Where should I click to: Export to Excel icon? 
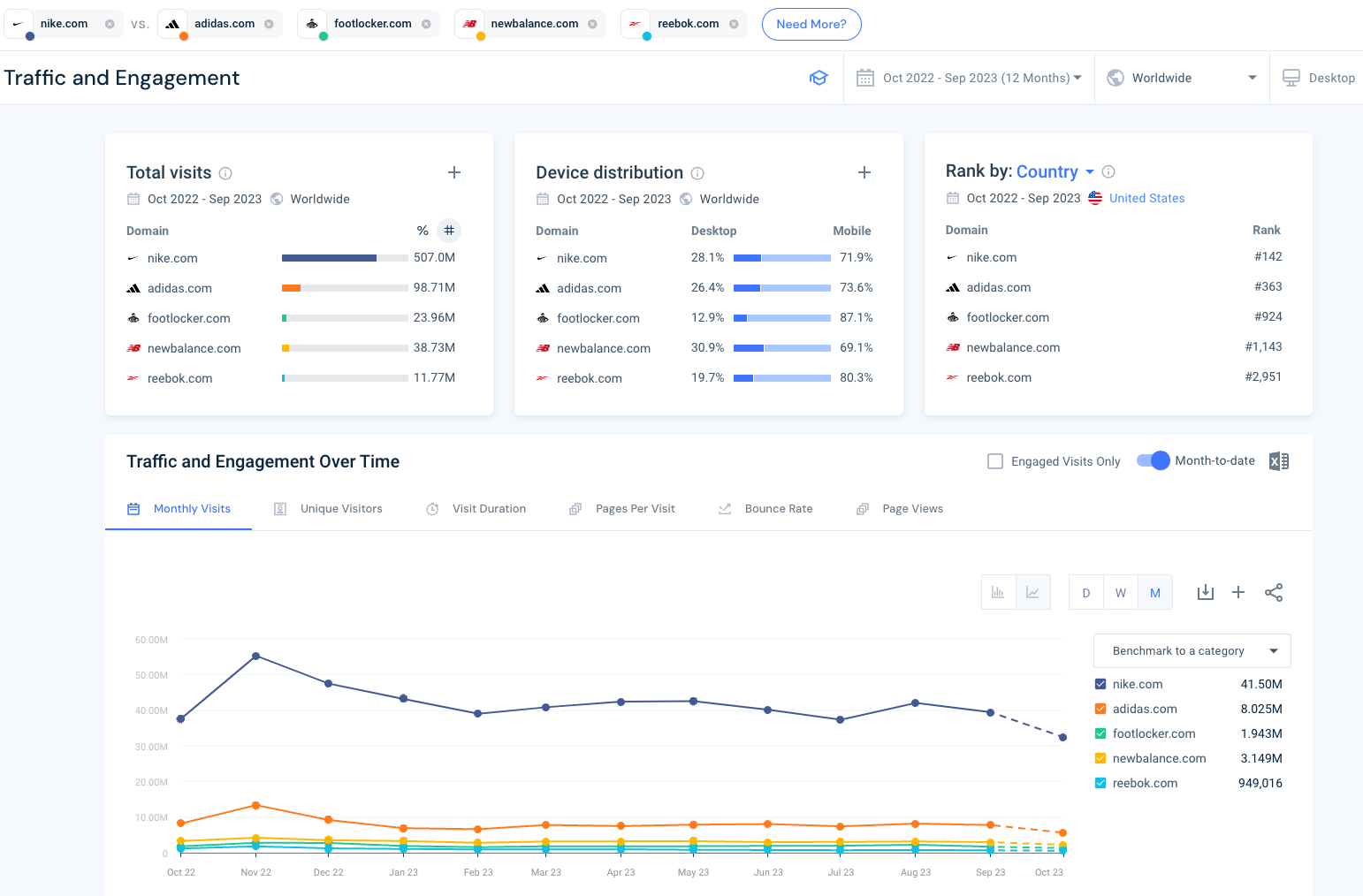tap(1279, 461)
